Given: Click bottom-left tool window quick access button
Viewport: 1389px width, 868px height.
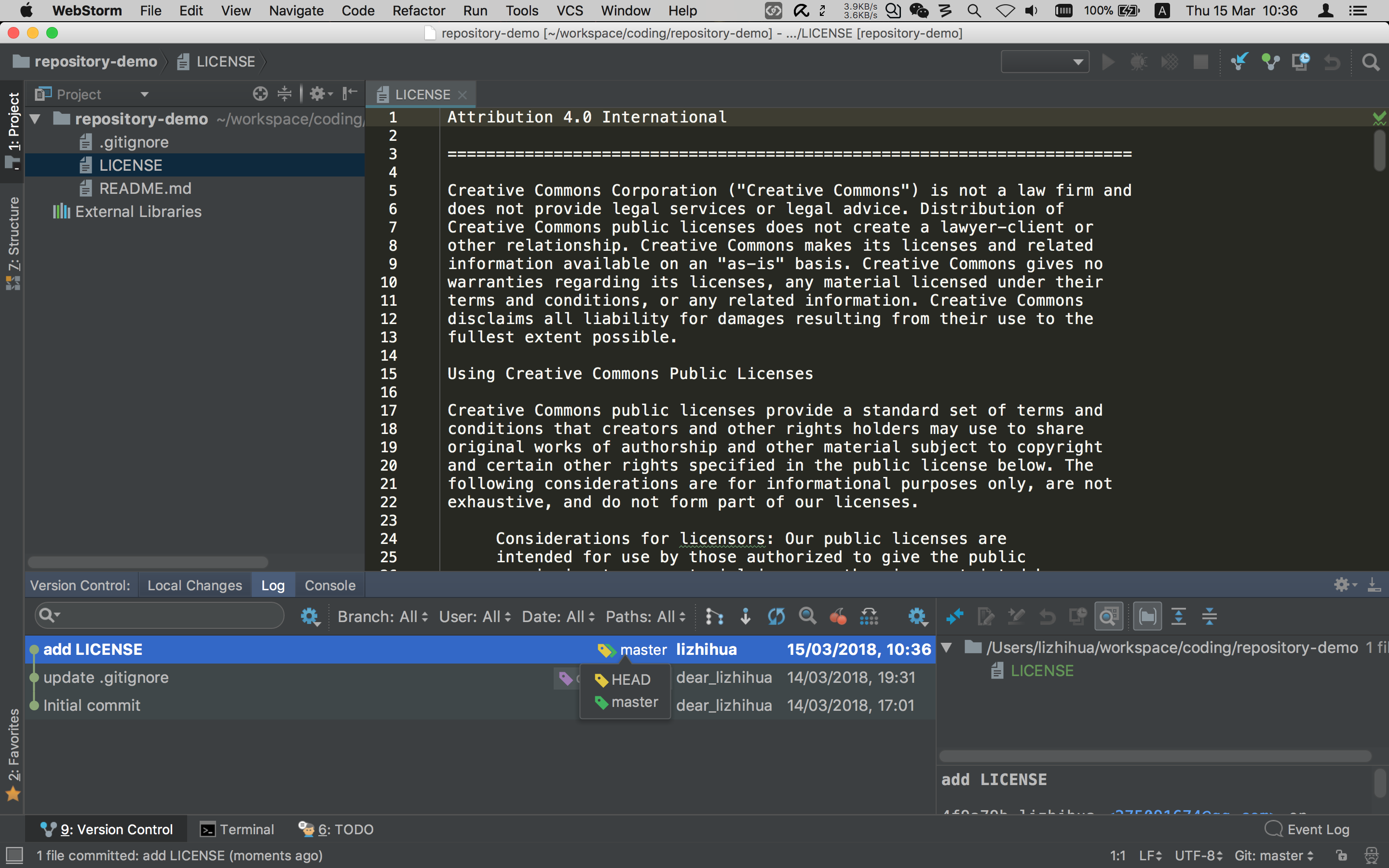Looking at the screenshot, I should 14,855.
